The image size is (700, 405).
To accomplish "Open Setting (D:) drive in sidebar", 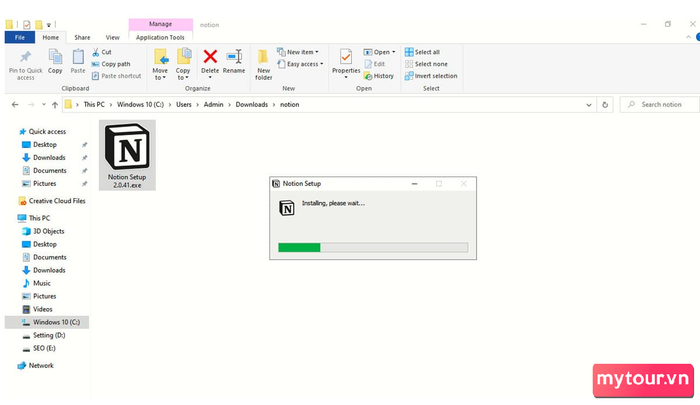I will click(49, 335).
